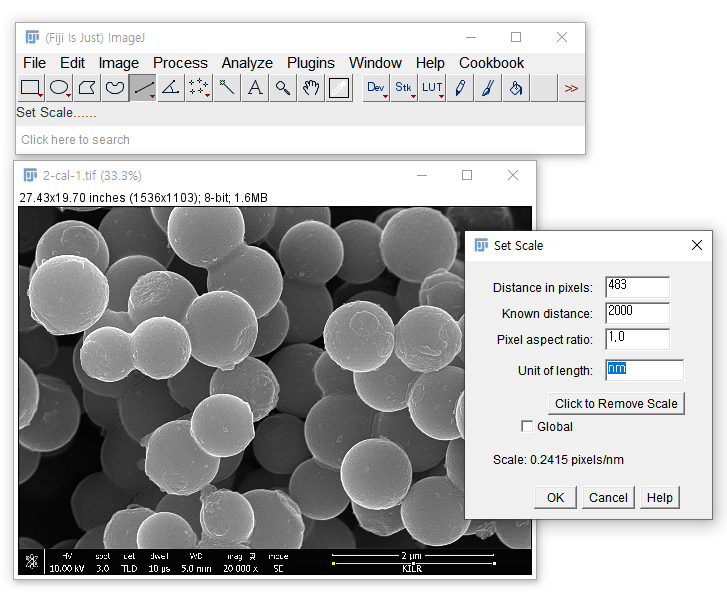Open the Image menu

(x=119, y=63)
